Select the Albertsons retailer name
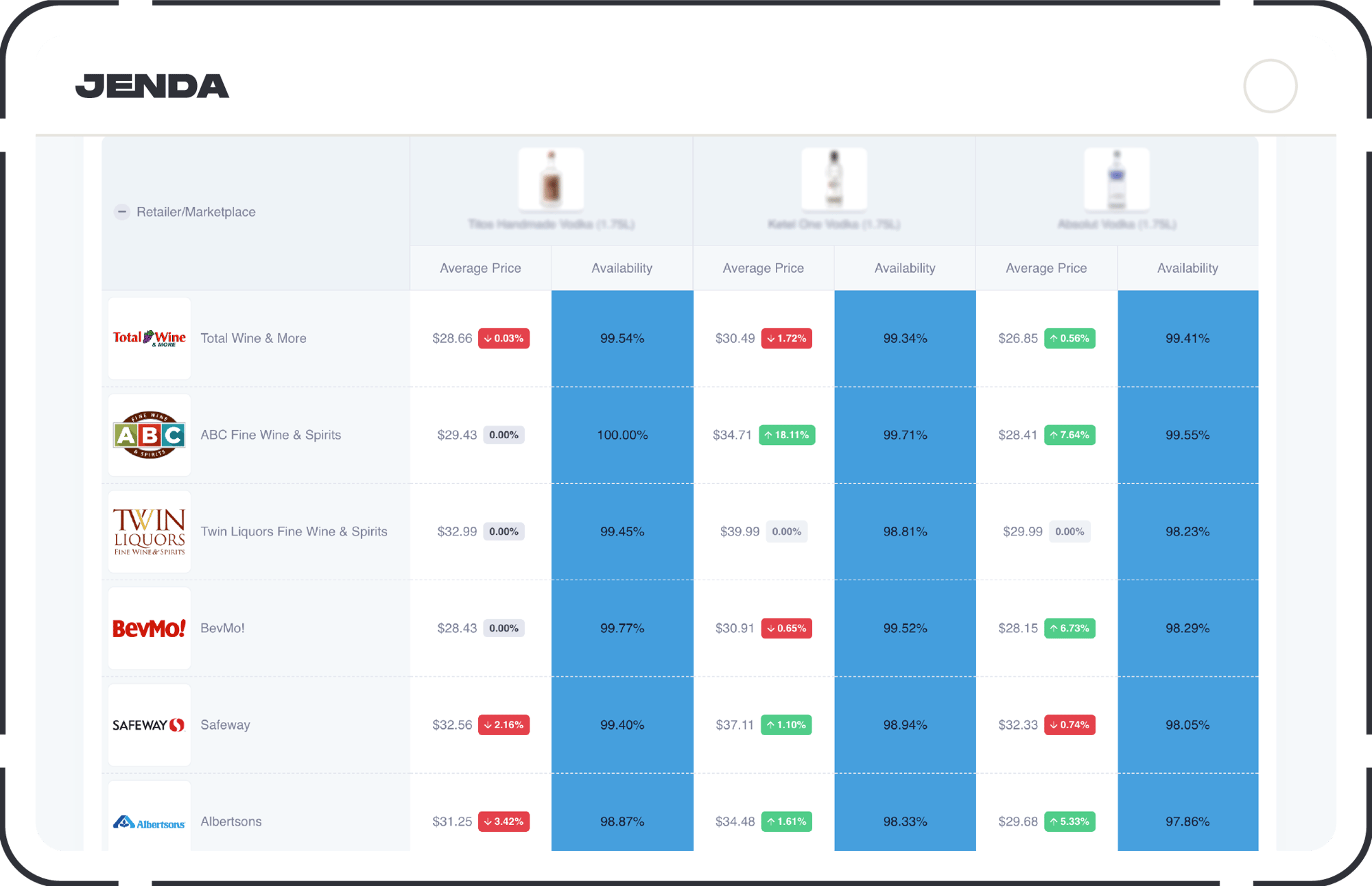The height and width of the screenshot is (886, 1372). coord(230,822)
